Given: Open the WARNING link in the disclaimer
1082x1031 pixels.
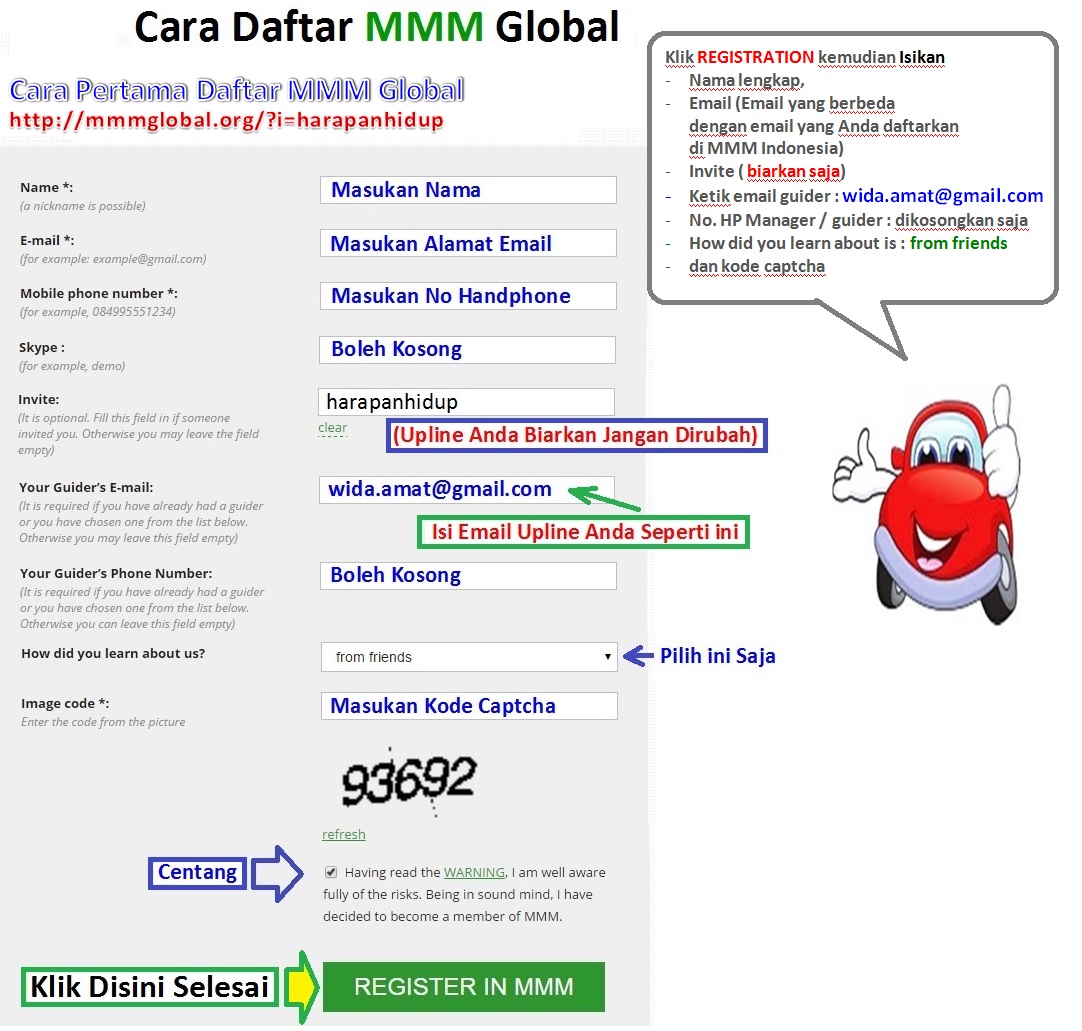Looking at the screenshot, I should click(x=474, y=872).
